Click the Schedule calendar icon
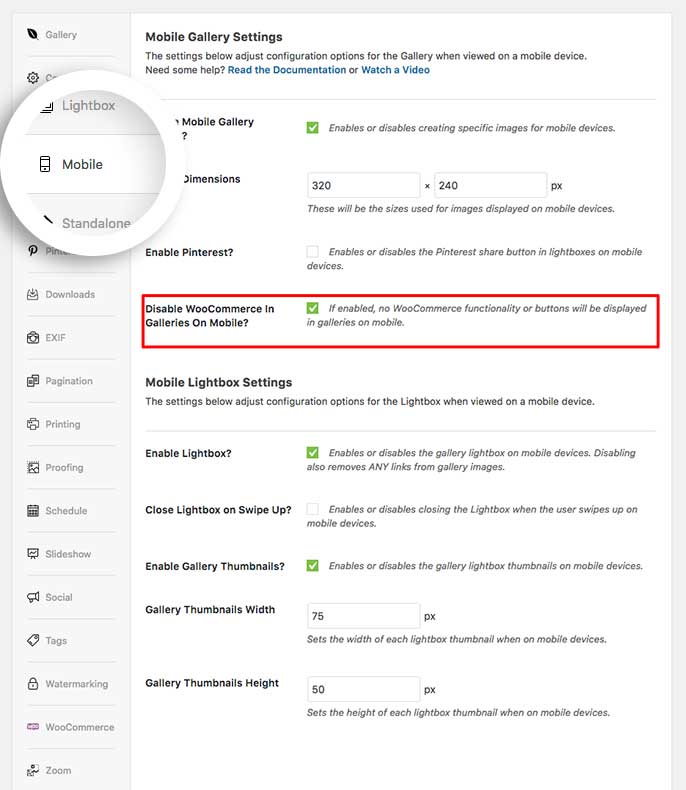The height and width of the screenshot is (790, 686). (x=33, y=511)
